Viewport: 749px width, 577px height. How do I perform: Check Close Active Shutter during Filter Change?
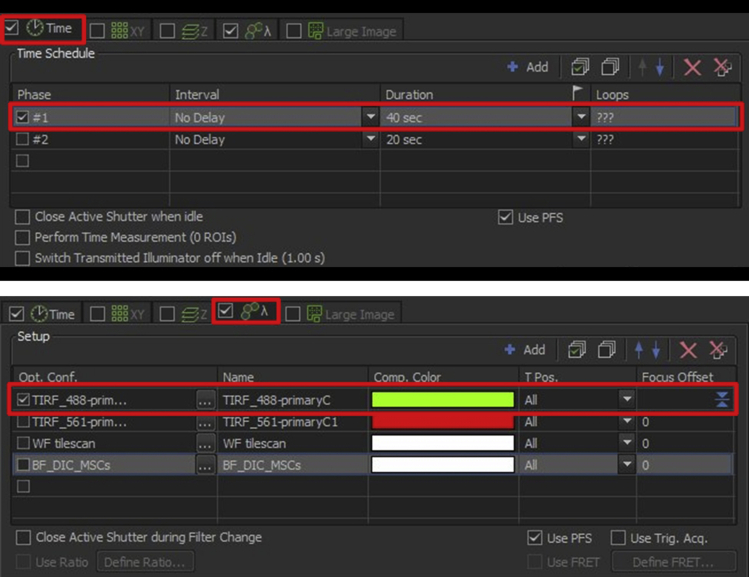pos(23,538)
